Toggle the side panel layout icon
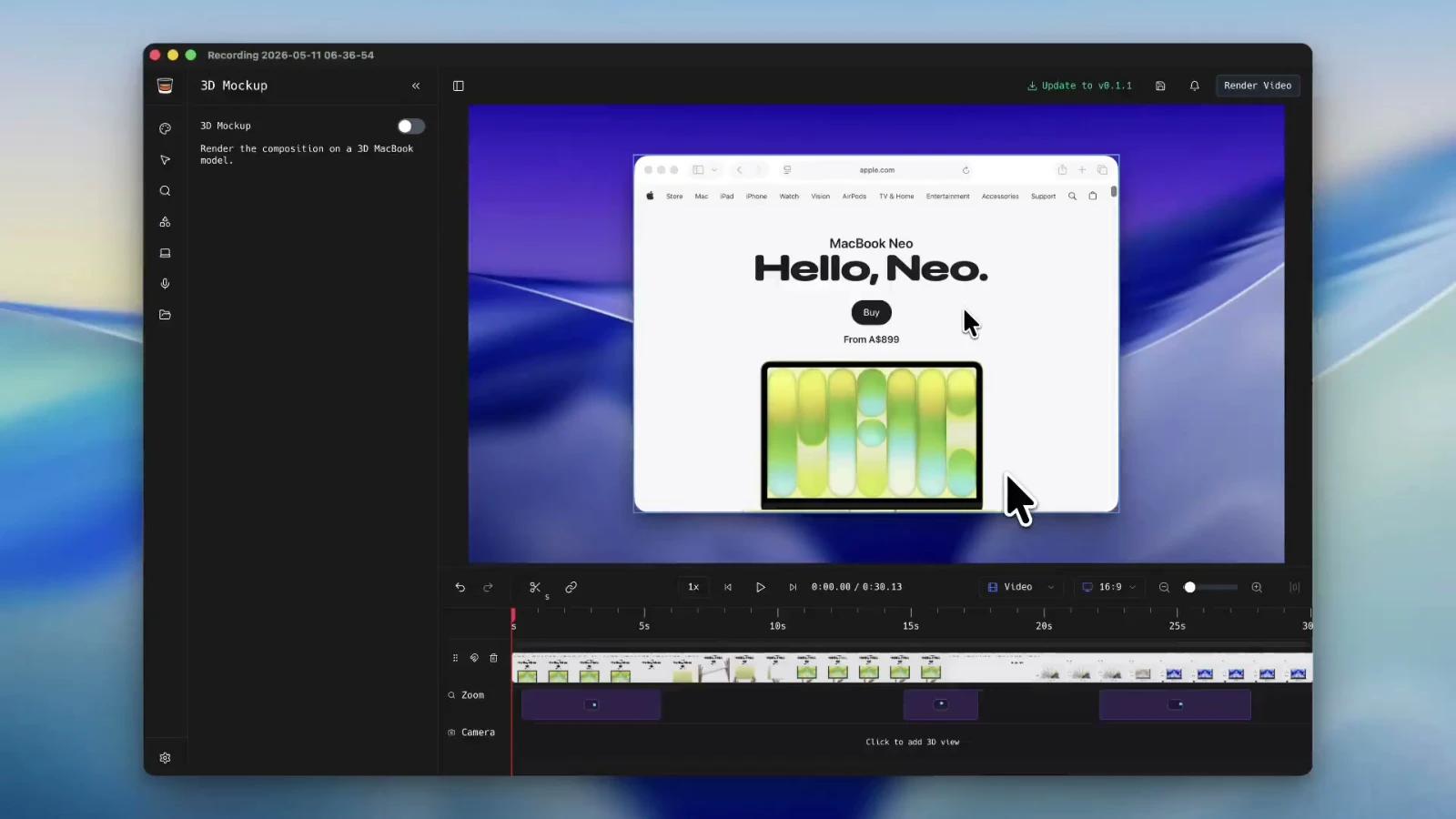The height and width of the screenshot is (819, 1456). pyautogui.click(x=459, y=86)
